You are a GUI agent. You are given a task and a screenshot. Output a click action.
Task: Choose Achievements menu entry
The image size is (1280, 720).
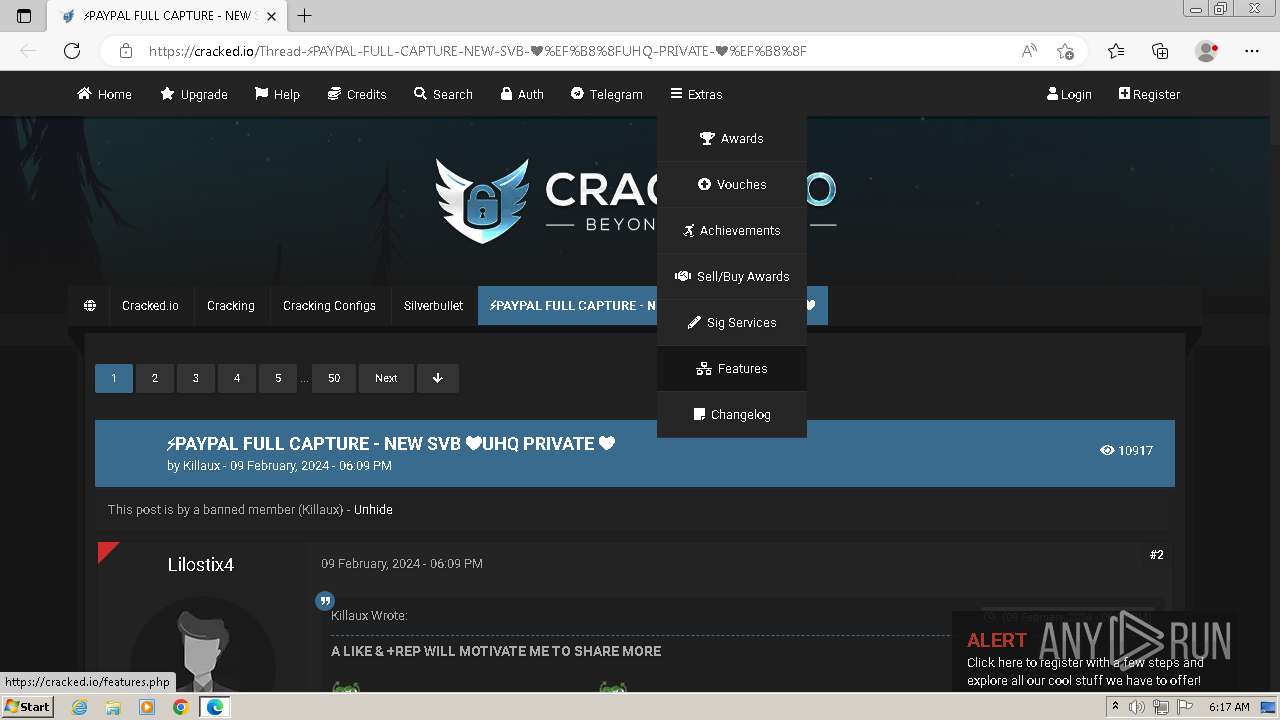(x=732, y=231)
